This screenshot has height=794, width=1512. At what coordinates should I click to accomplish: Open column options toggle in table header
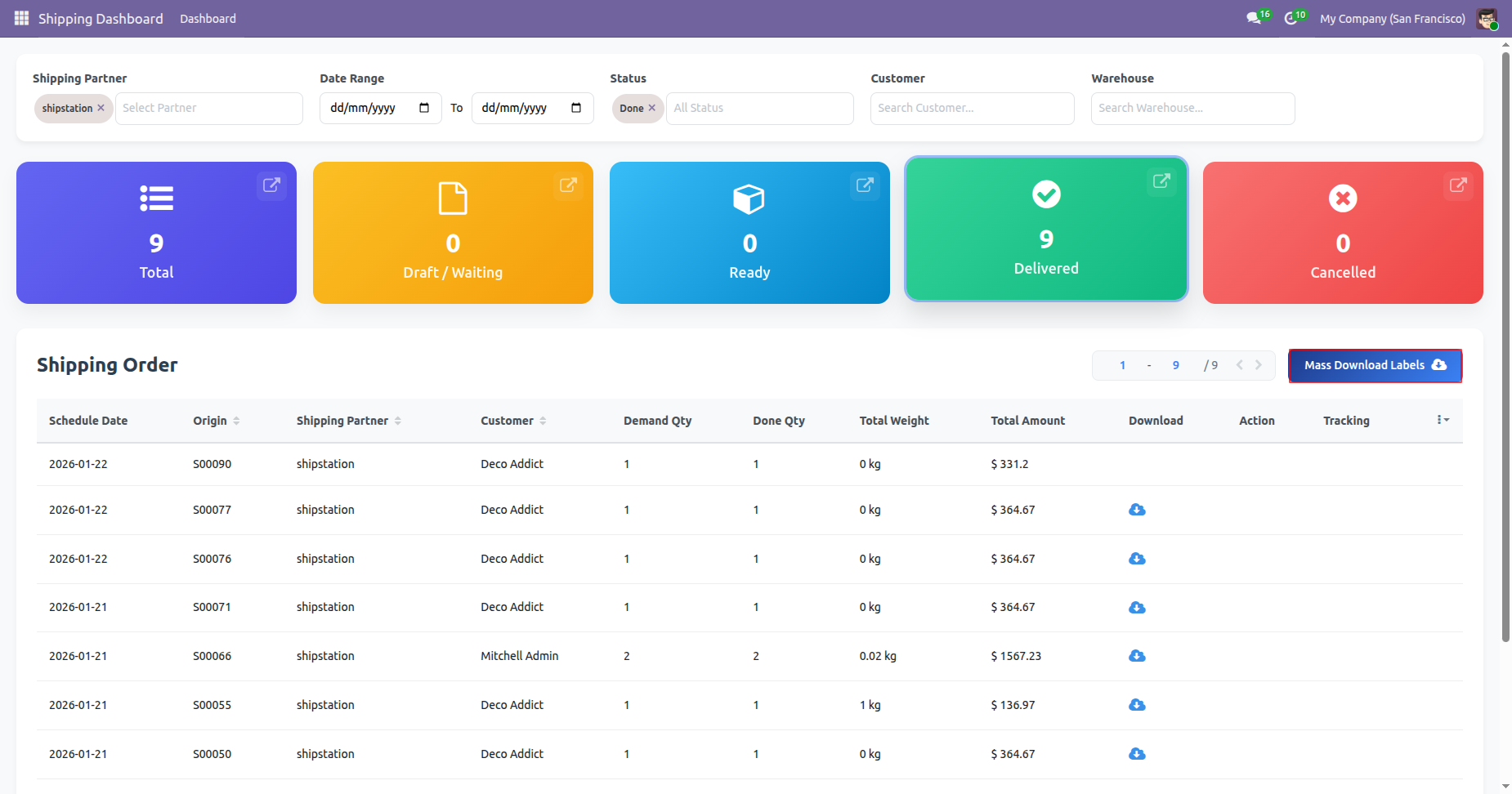[1443, 420]
